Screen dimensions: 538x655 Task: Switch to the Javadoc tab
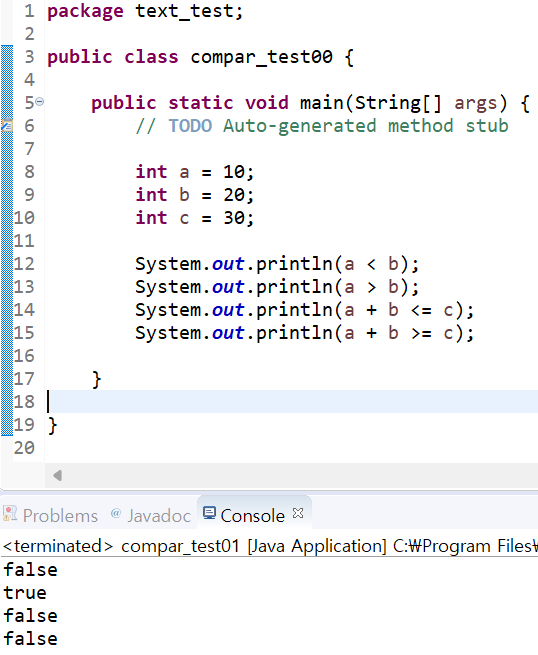(x=151, y=515)
